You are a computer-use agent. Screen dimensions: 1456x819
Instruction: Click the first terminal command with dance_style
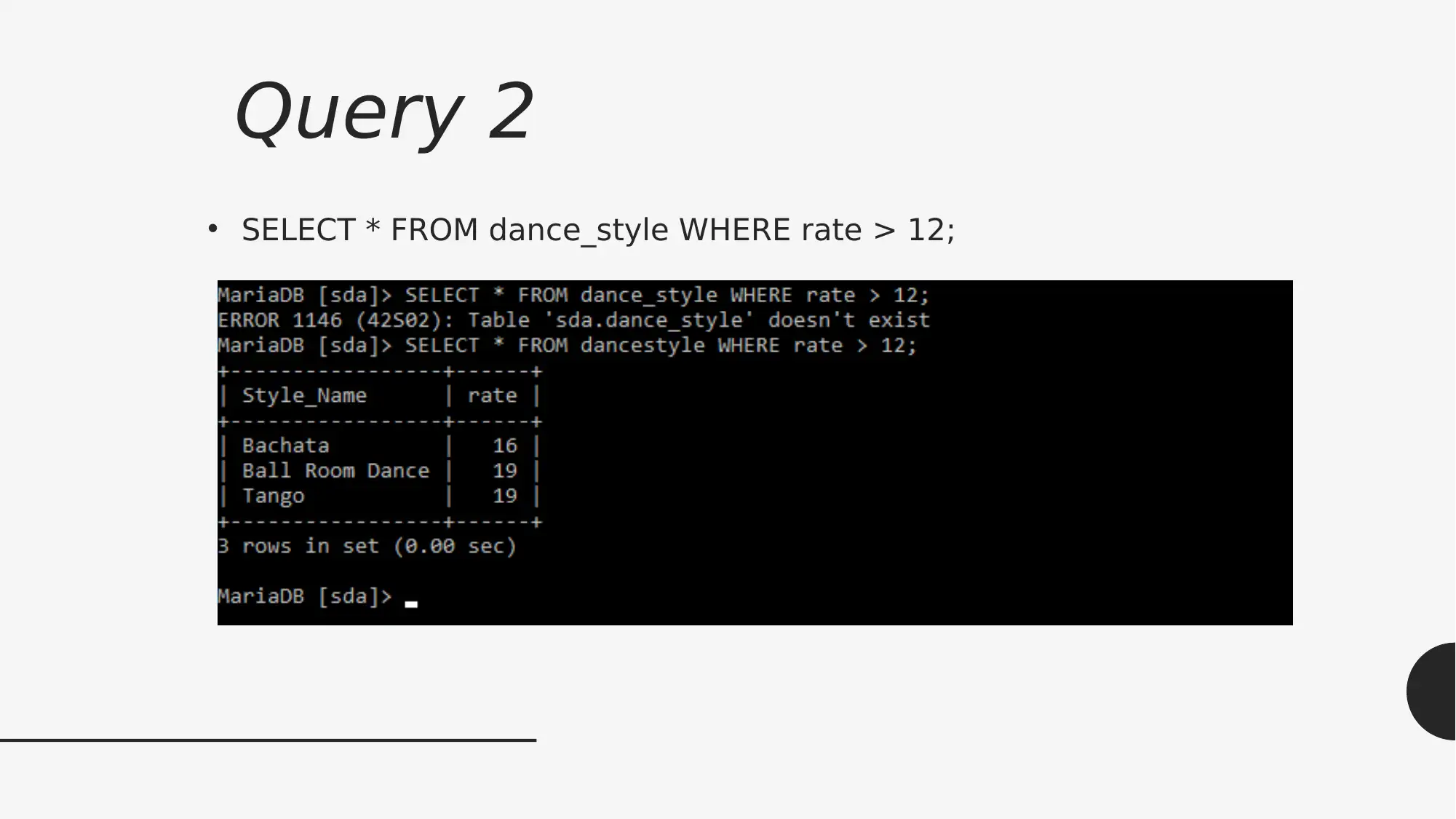[x=573, y=295]
